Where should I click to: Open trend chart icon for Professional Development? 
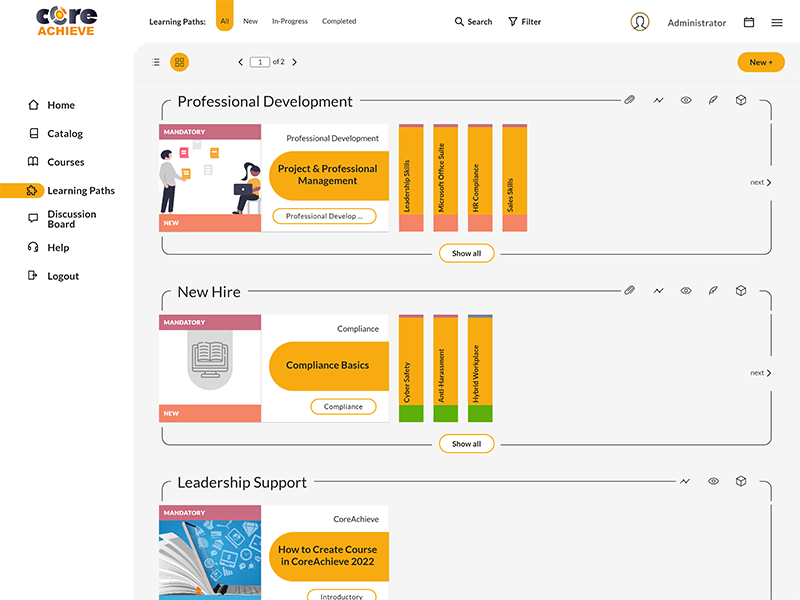658,100
